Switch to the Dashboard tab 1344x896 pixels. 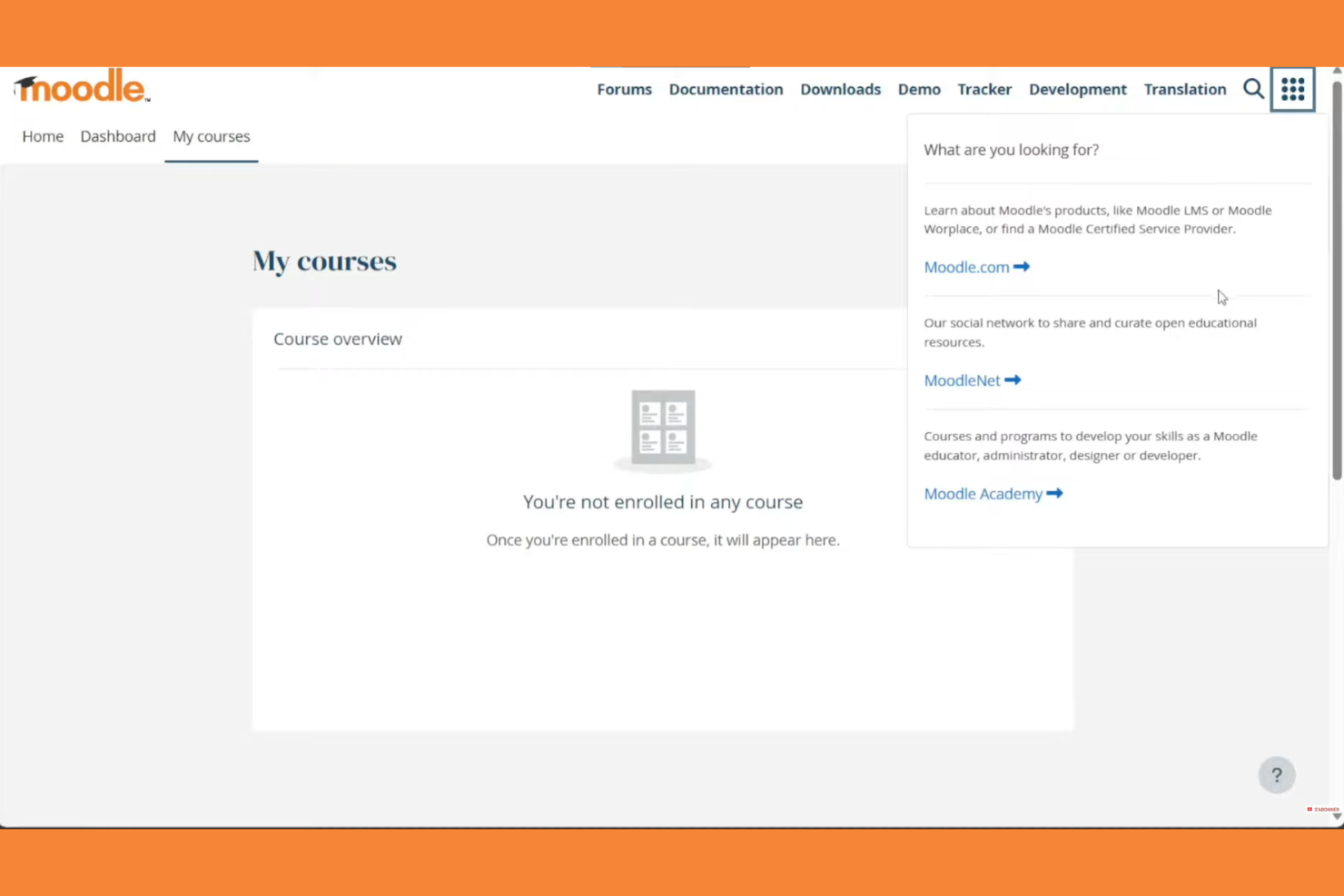tap(118, 136)
